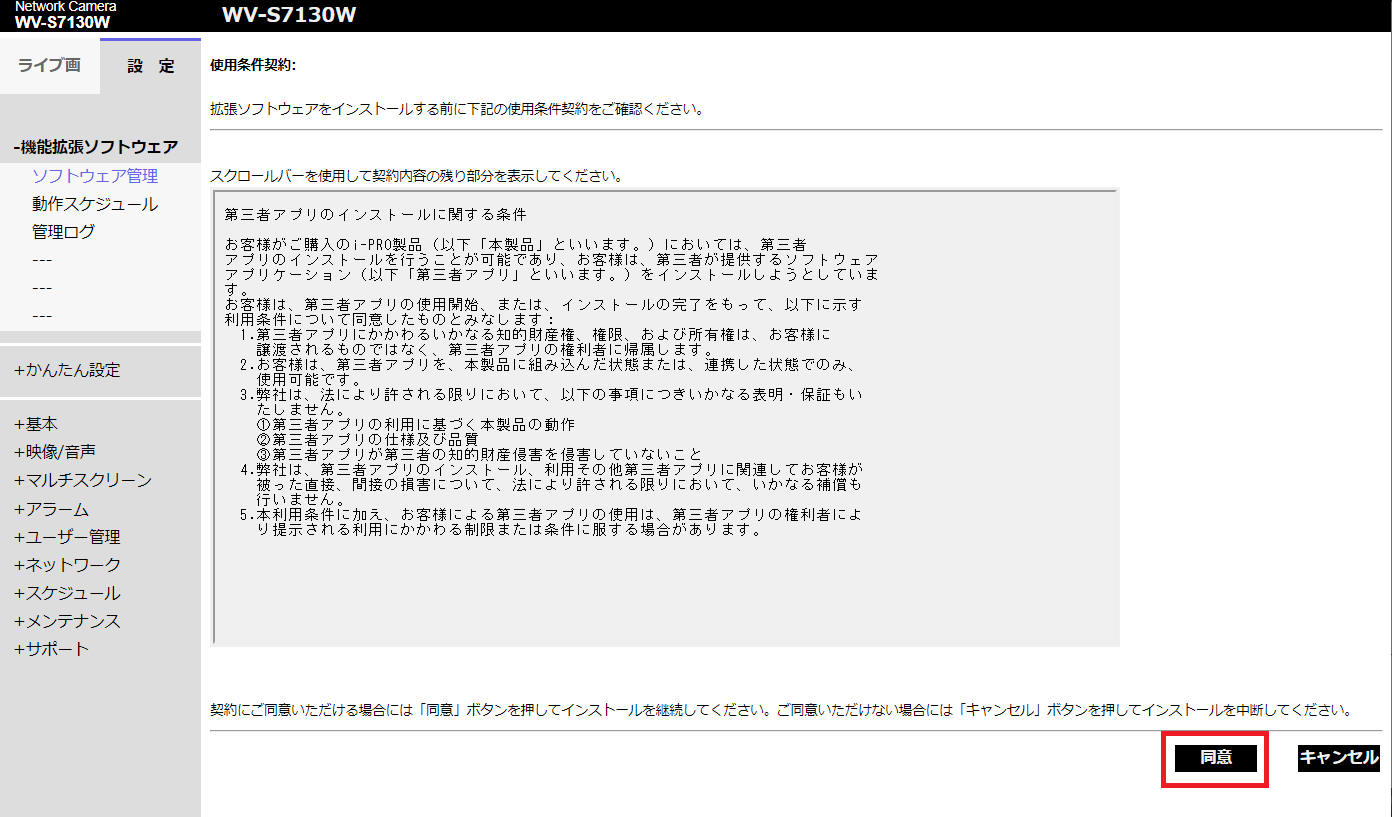Expand the ユーザー管理 menu

[x=67, y=537]
